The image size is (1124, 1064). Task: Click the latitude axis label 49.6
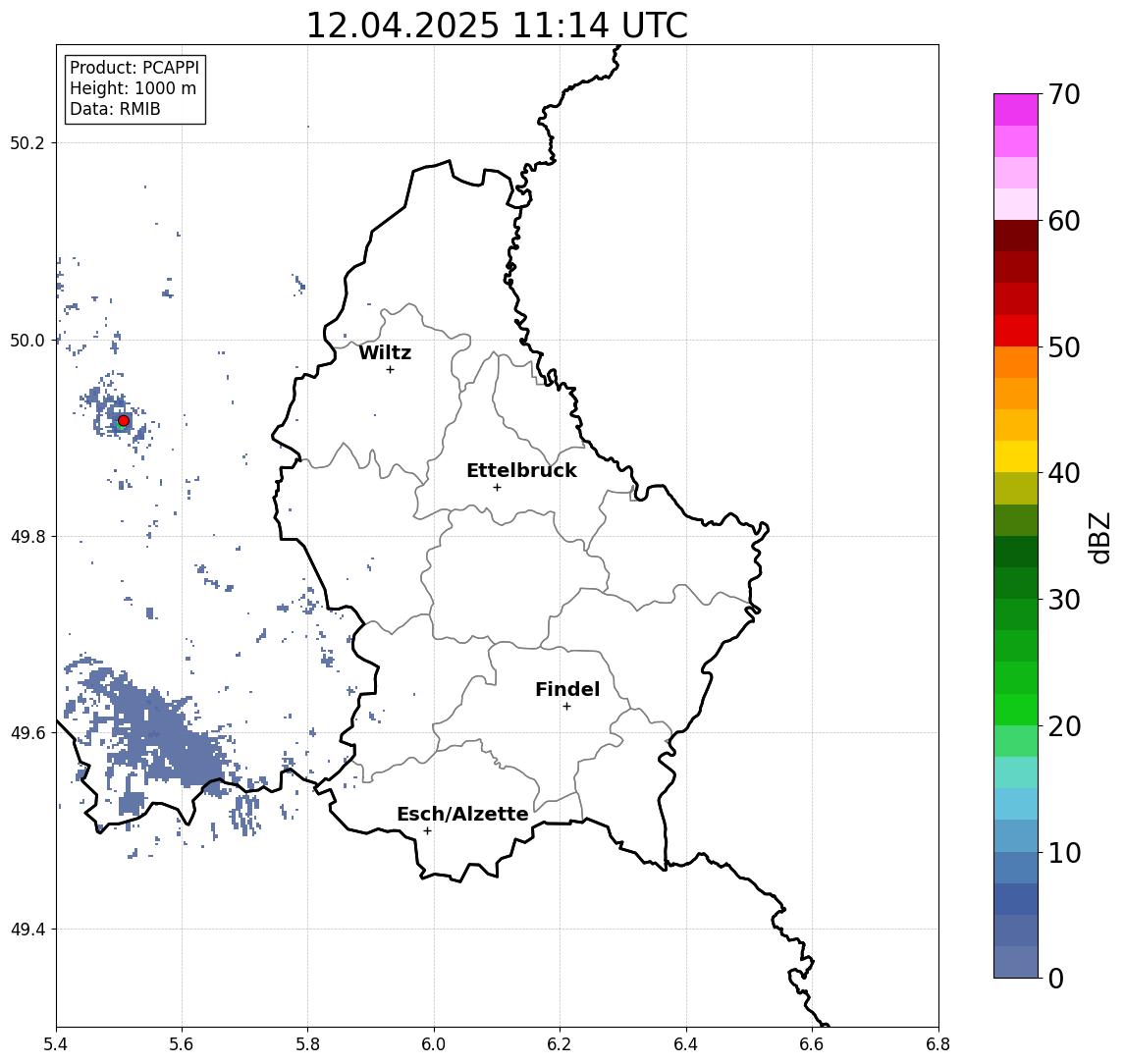pos(27,733)
